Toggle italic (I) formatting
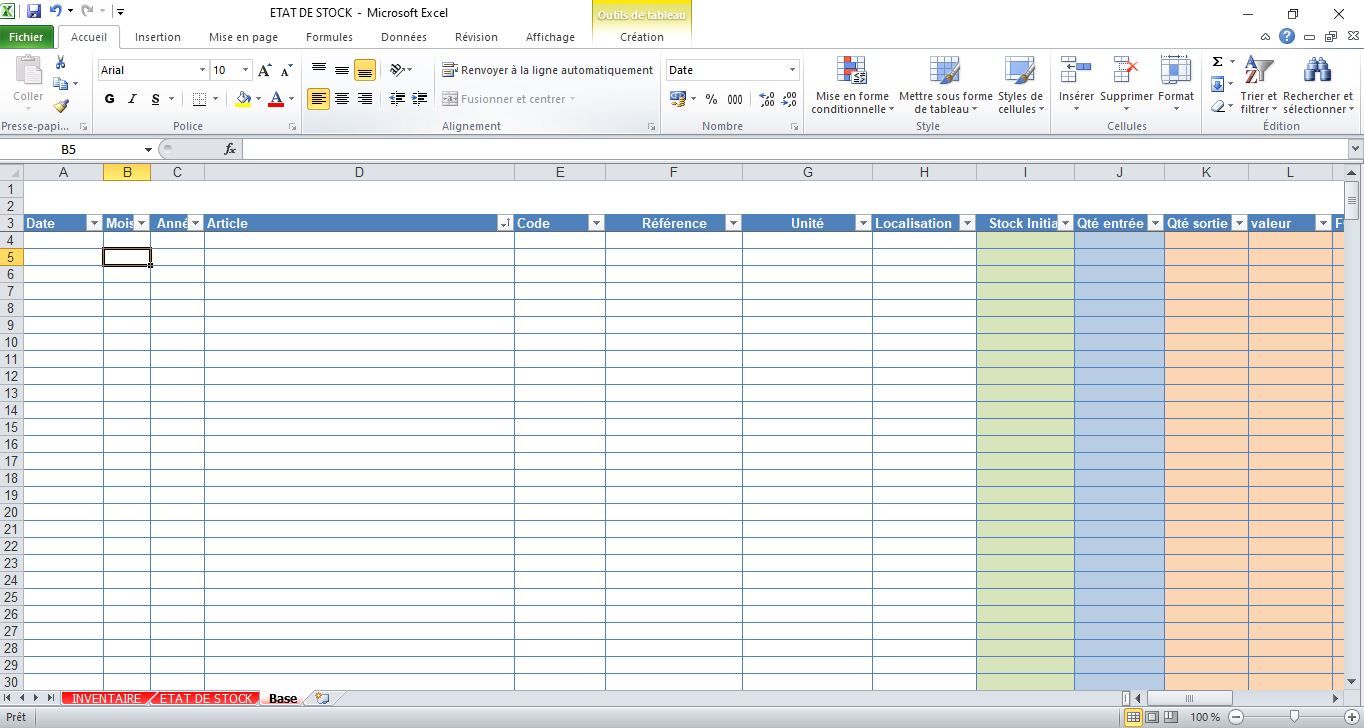 (x=132, y=99)
